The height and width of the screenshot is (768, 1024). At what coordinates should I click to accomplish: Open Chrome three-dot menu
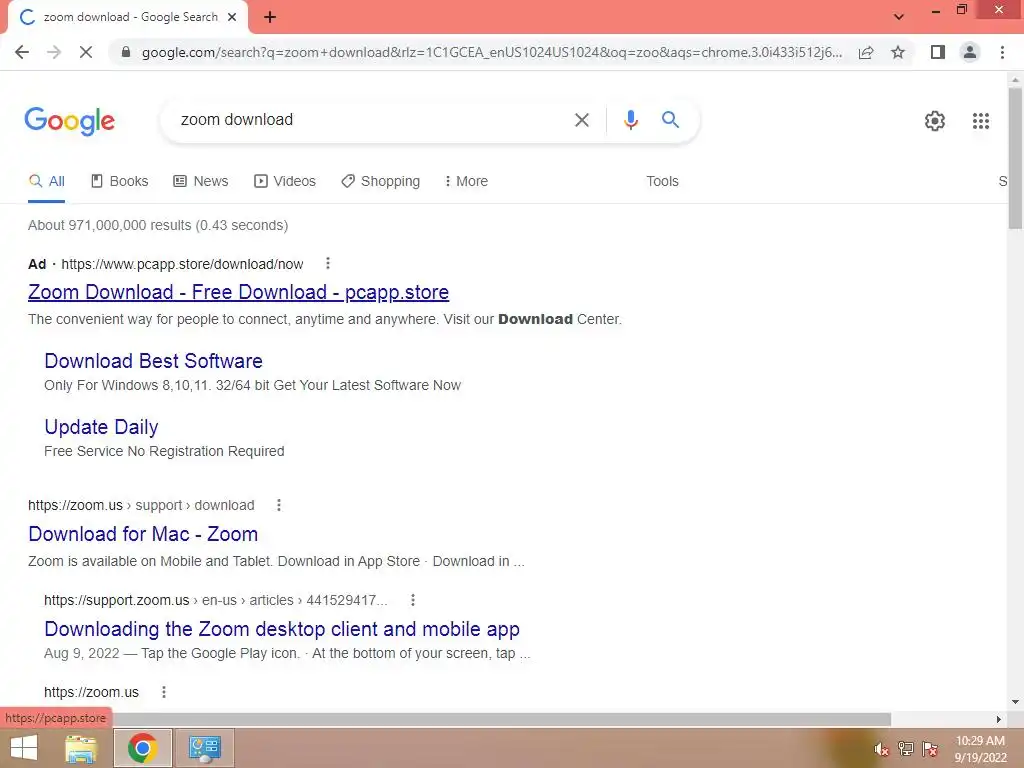[x=1002, y=52]
